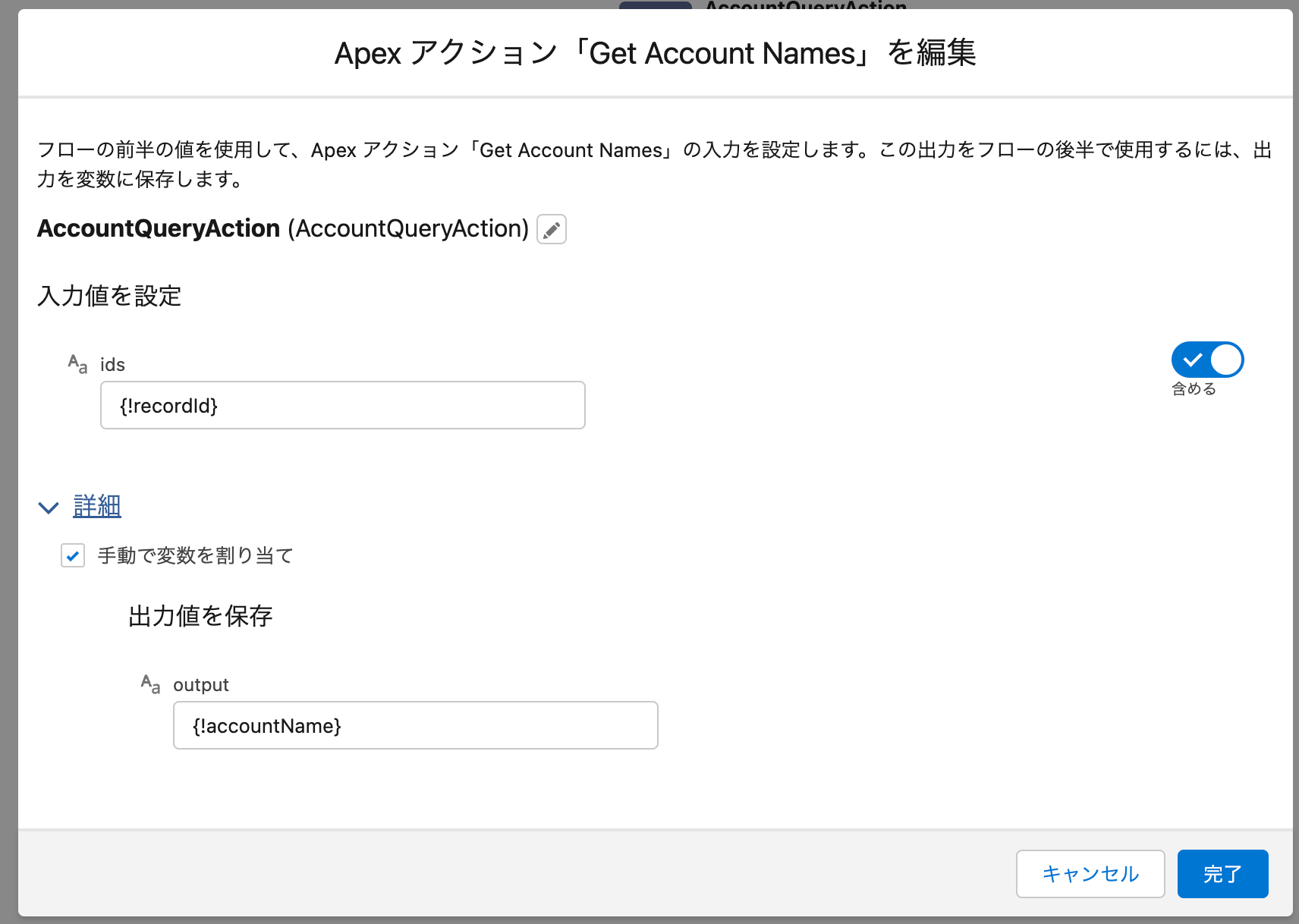Confirm with the 完了 button
1299x924 pixels.
[1222, 874]
